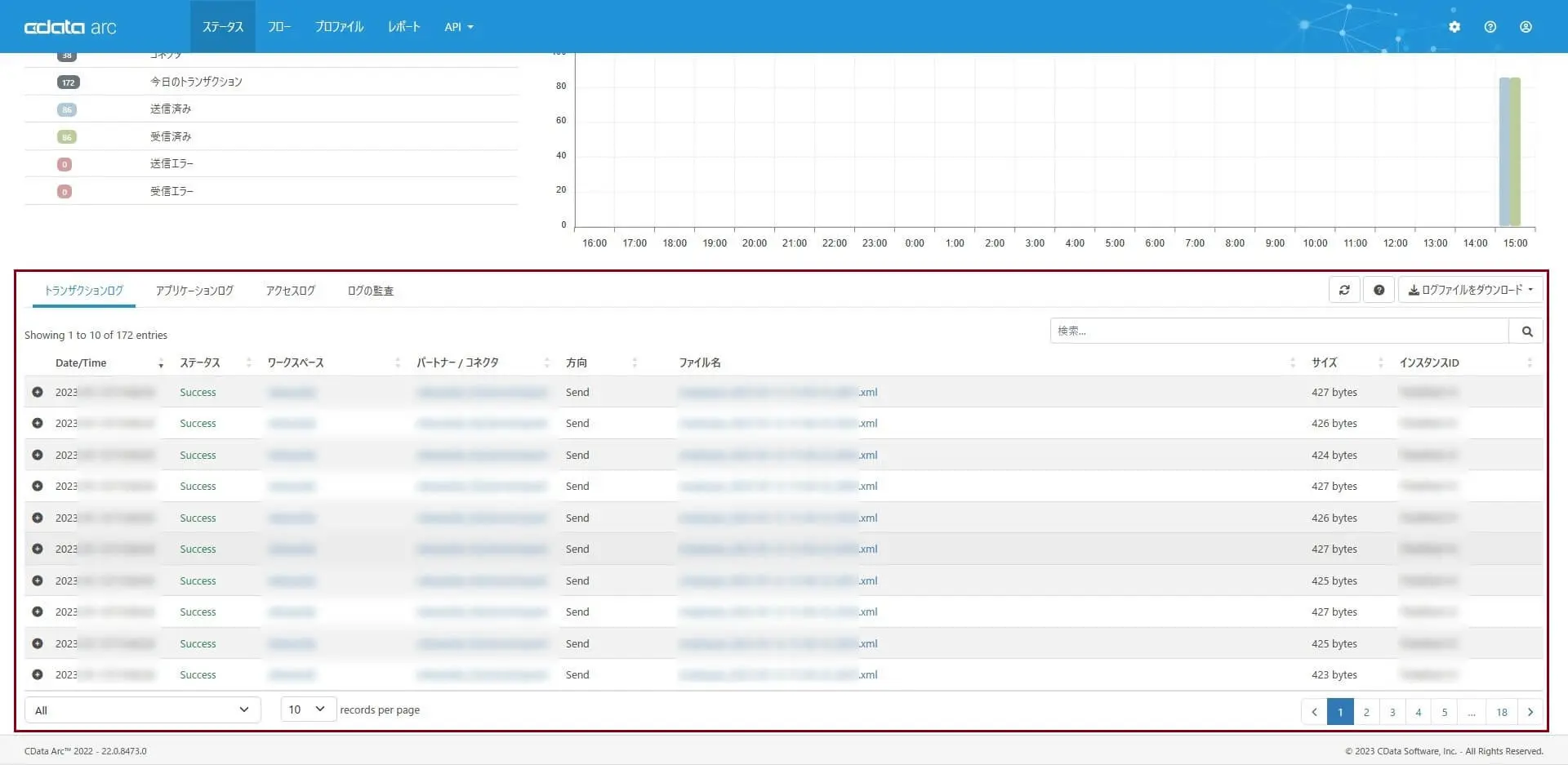Open the API menu in the navbar
Screen dimensions: 1568x765
459,27
